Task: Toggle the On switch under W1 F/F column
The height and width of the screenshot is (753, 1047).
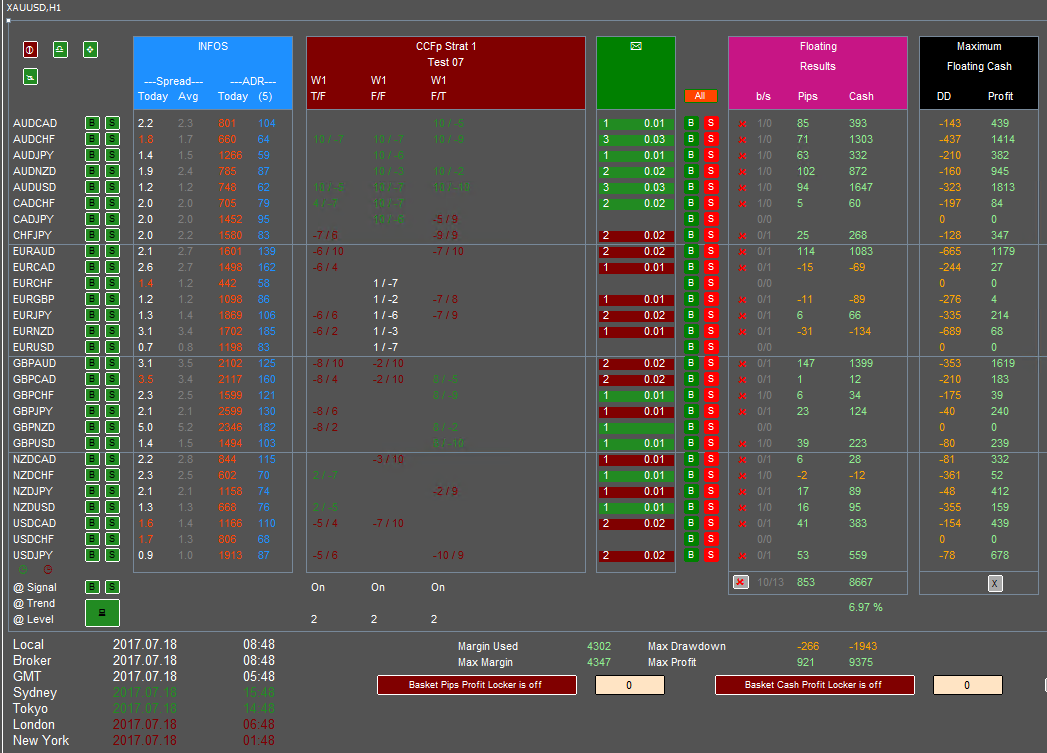Action: click(x=378, y=587)
